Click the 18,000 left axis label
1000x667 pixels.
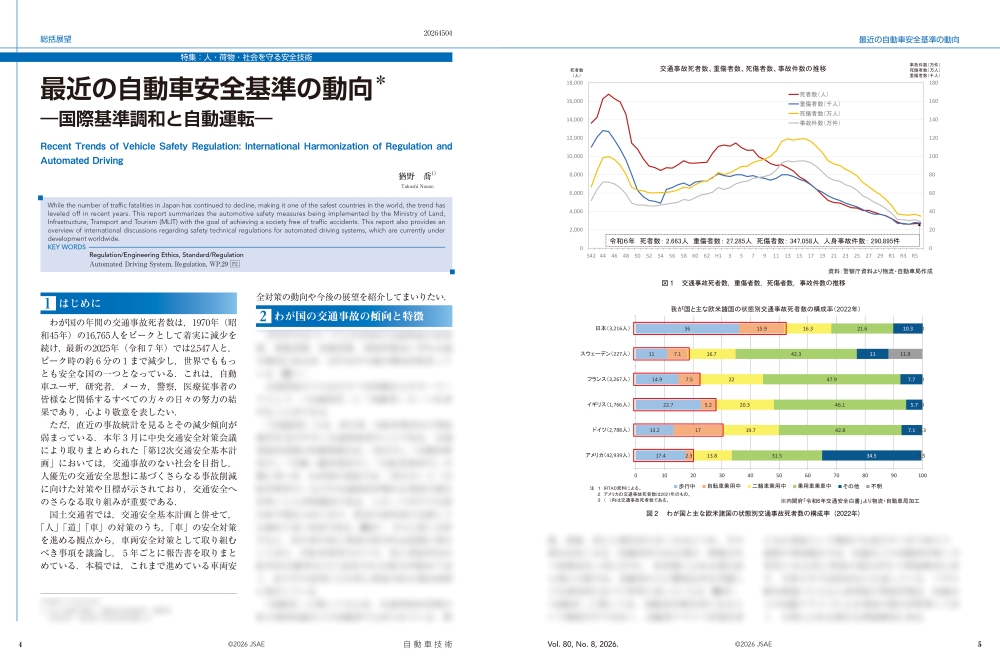pos(575,83)
